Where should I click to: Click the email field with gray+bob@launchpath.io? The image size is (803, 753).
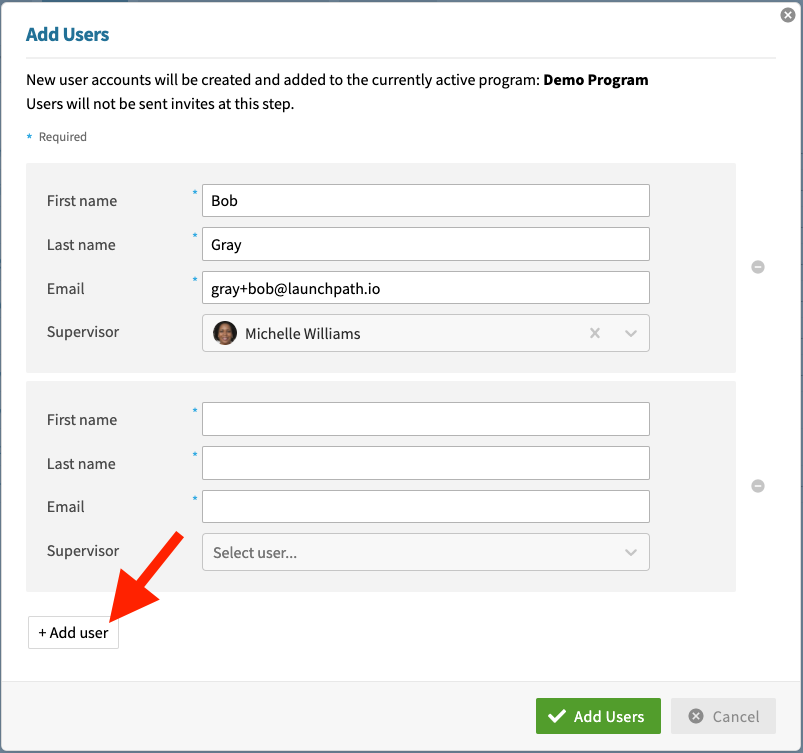click(x=425, y=288)
